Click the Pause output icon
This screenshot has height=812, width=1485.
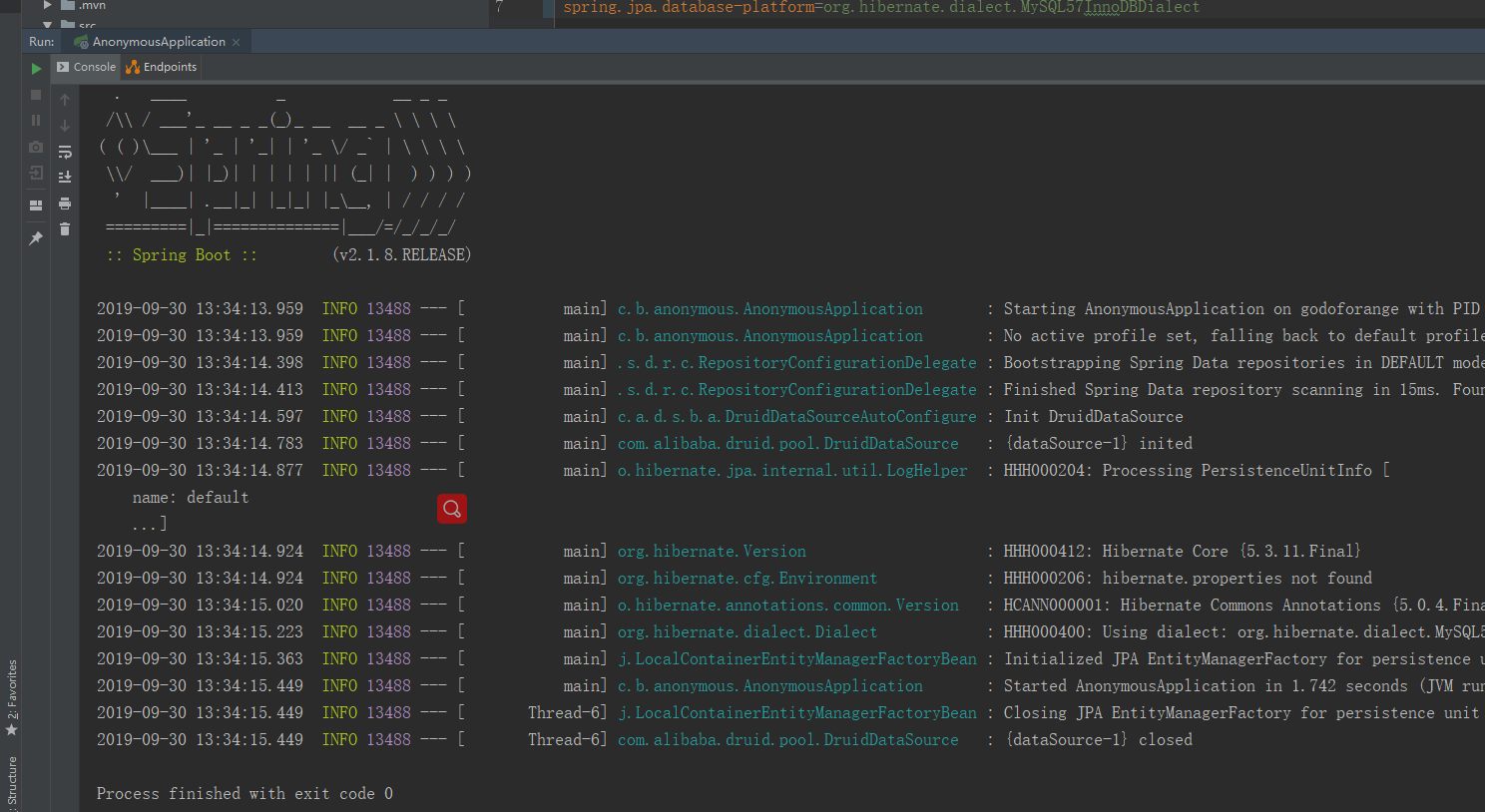click(x=36, y=120)
